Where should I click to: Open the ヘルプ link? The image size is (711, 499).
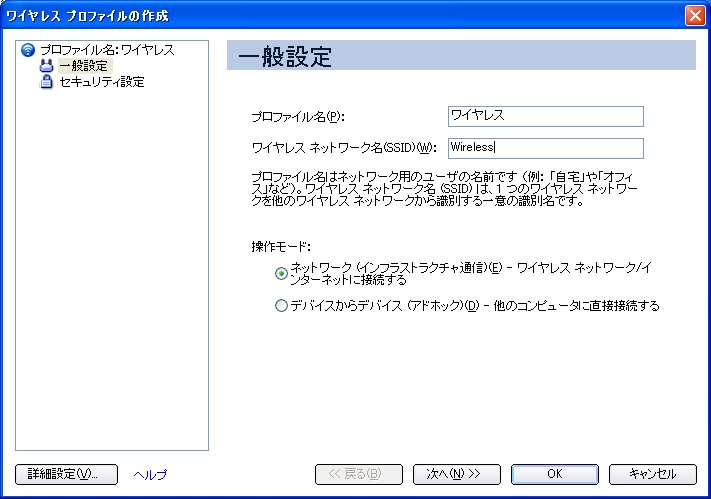click(x=150, y=475)
